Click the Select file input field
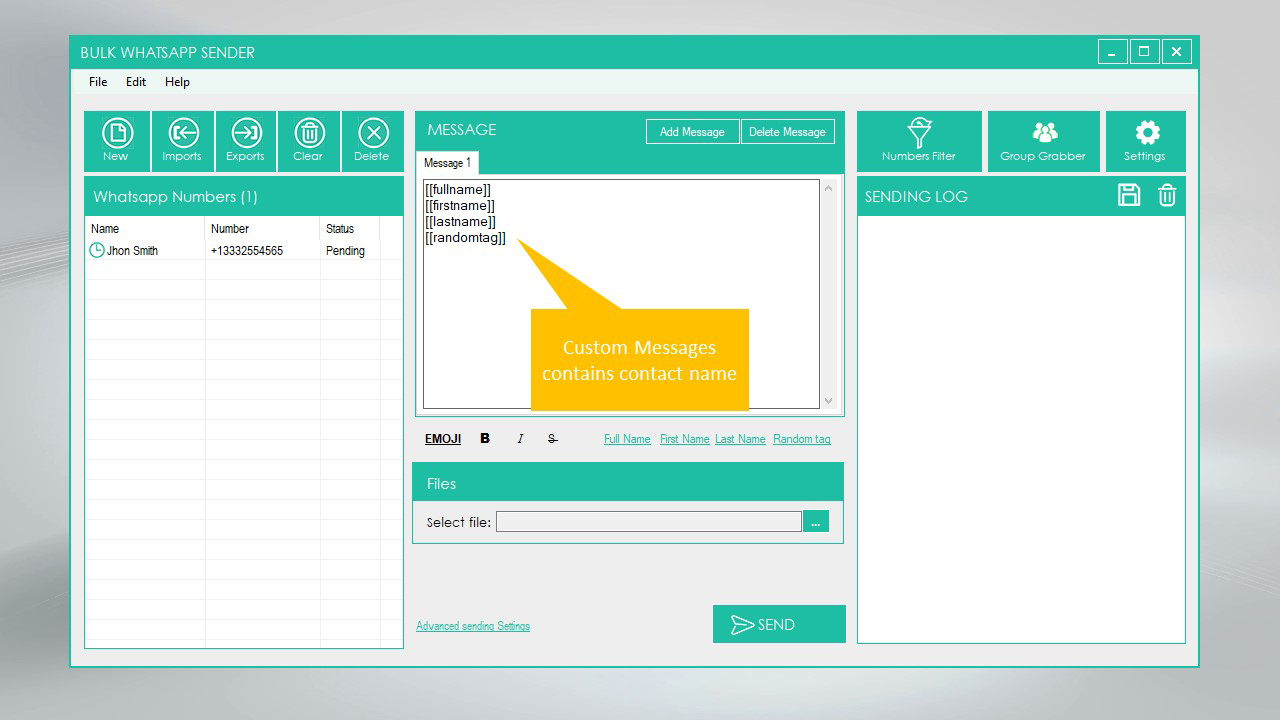This screenshot has width=1280, height=720. (648, 521)
